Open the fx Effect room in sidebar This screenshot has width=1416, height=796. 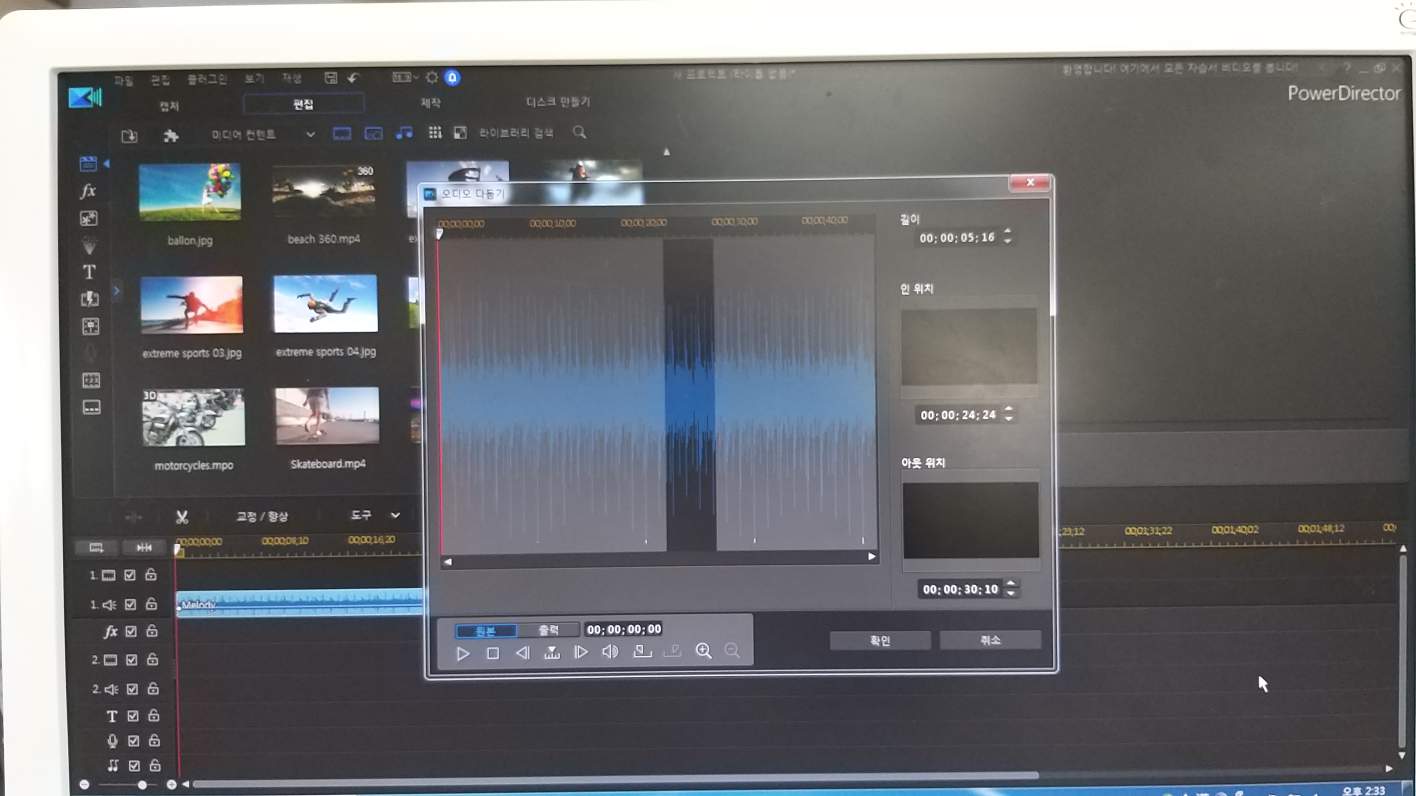(x=88, y=191)
